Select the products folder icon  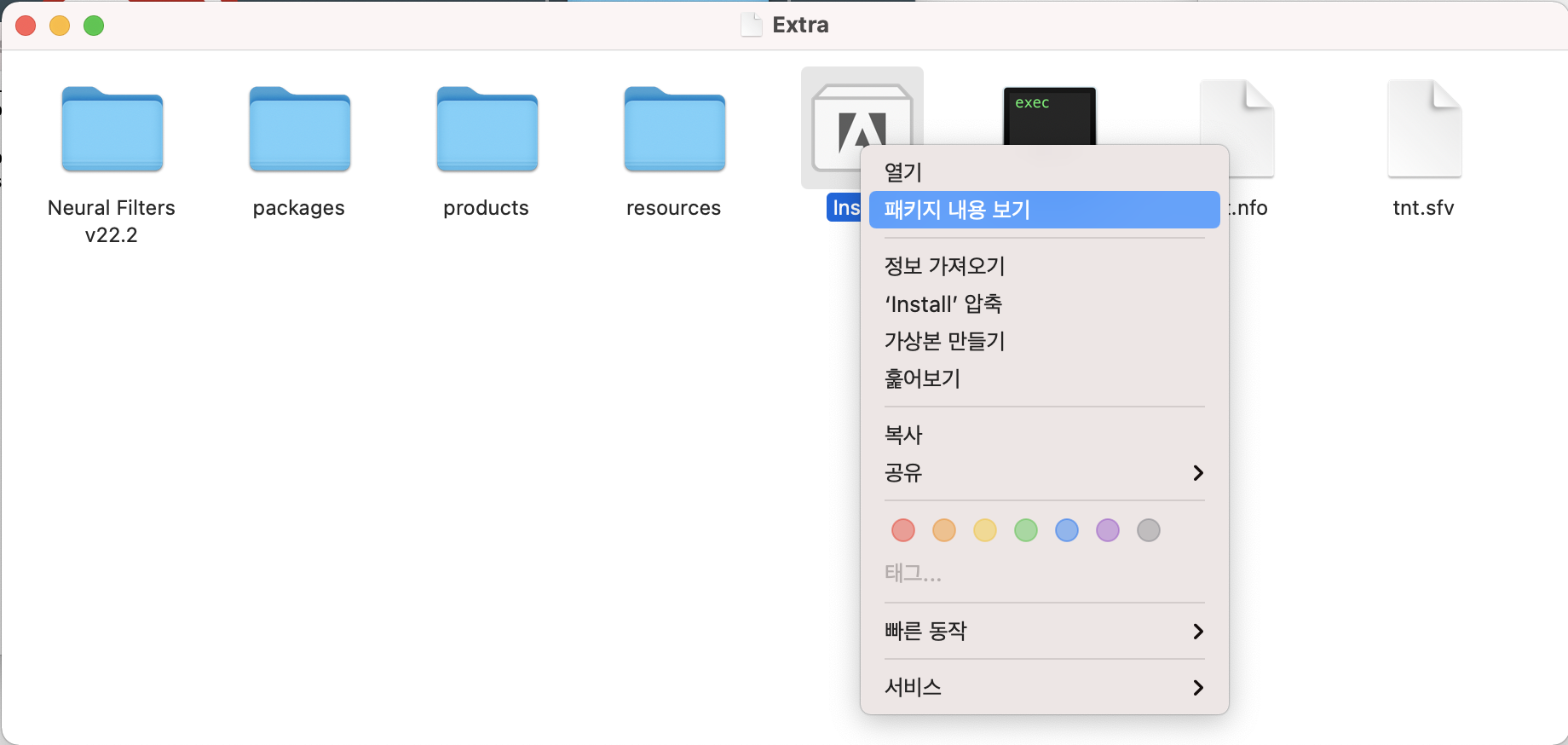tap(487, 129)
